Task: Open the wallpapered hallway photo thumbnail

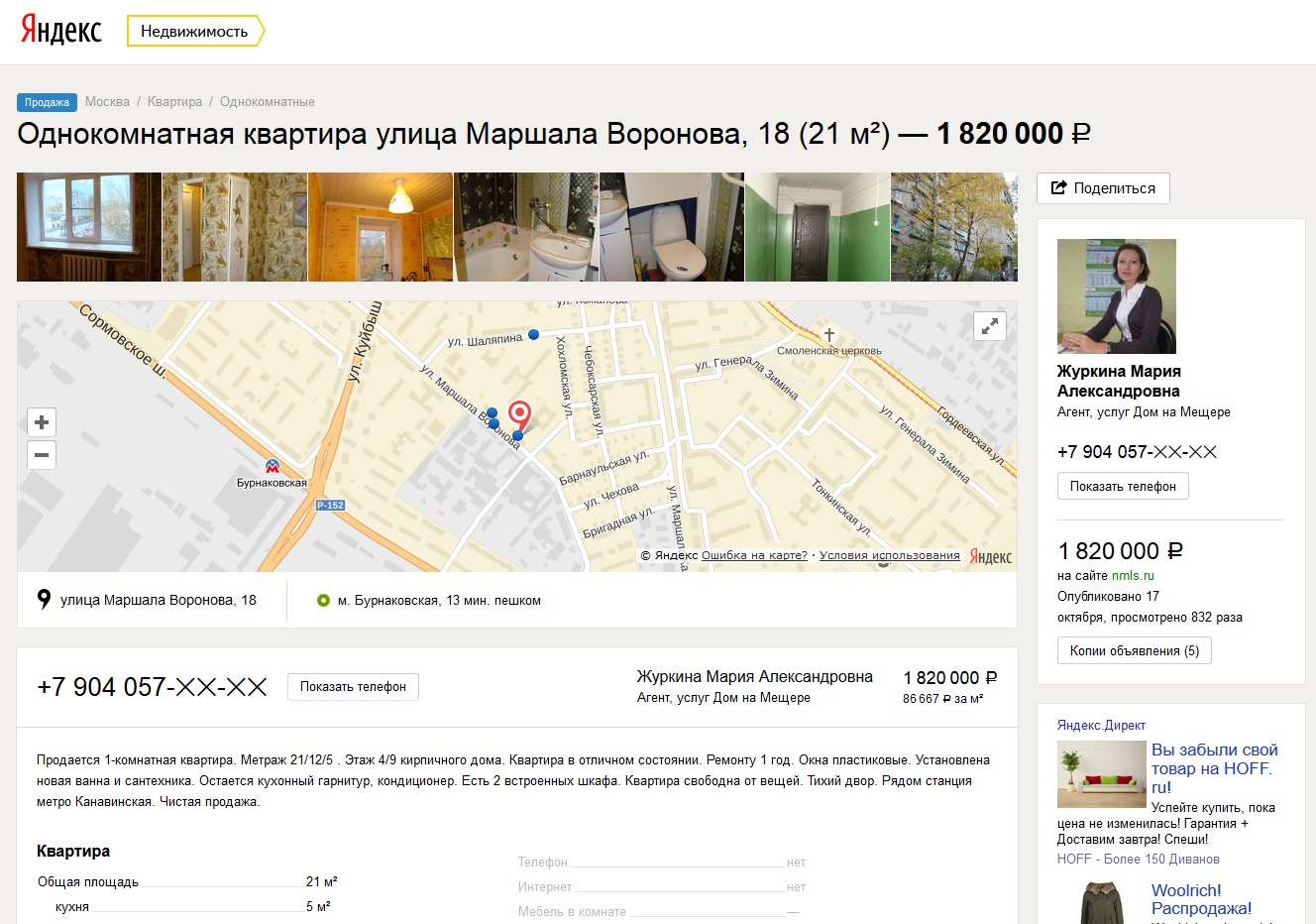Action: tap(235, 227)
